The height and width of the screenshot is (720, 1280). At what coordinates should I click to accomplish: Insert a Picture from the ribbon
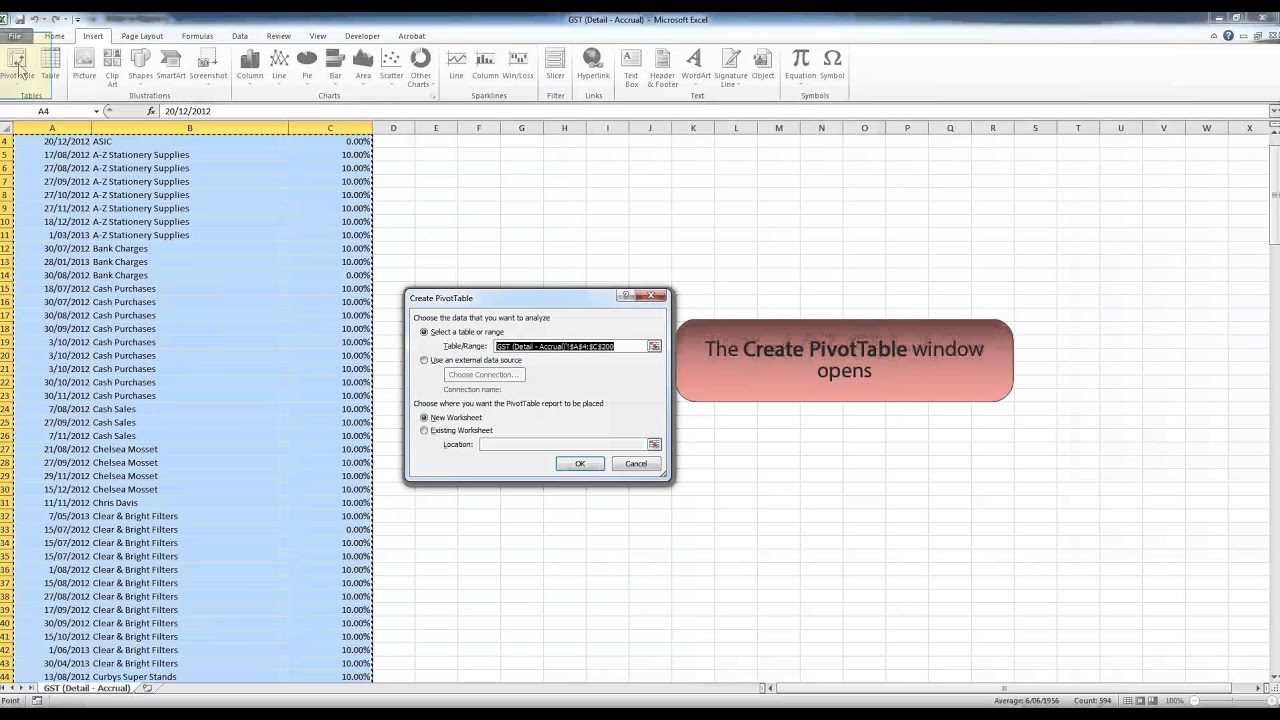[x=84, y=65]
